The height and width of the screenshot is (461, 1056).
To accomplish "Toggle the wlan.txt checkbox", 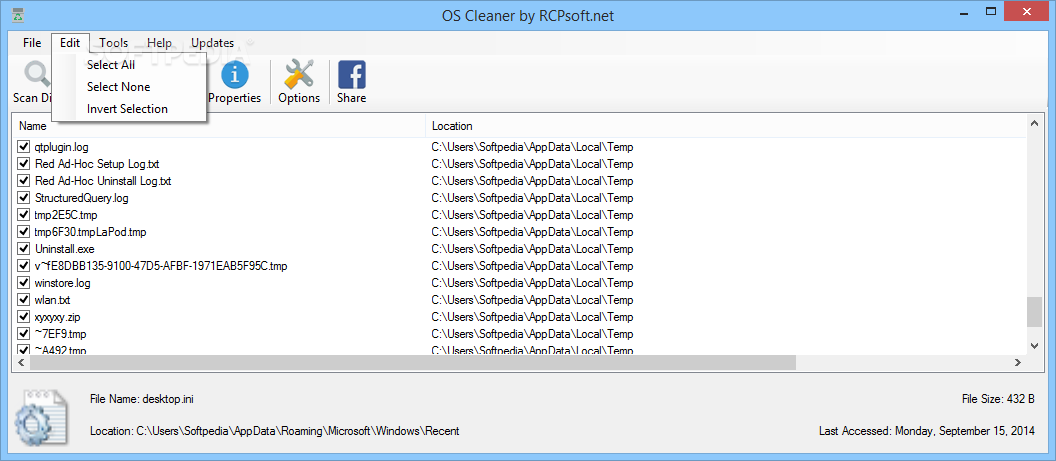I will [x=24, y=299].
